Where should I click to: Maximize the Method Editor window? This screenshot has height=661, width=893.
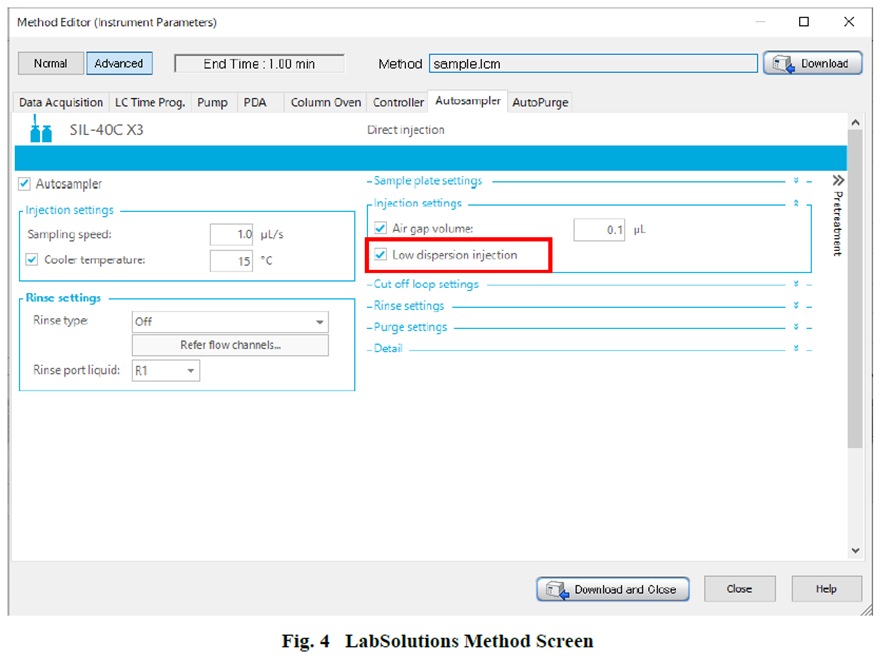(x=804, y=22)
